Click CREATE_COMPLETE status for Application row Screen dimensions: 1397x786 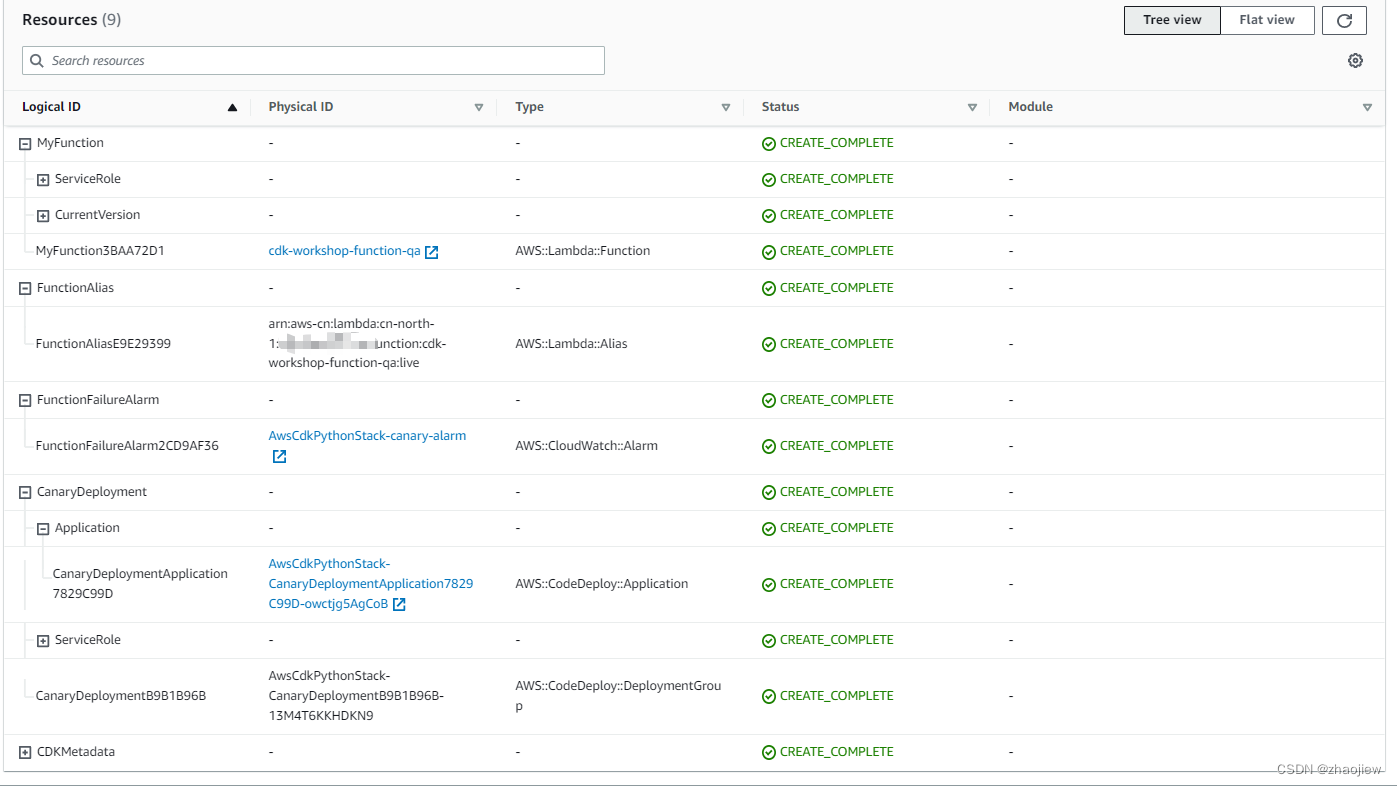click(x=836, y=528)
